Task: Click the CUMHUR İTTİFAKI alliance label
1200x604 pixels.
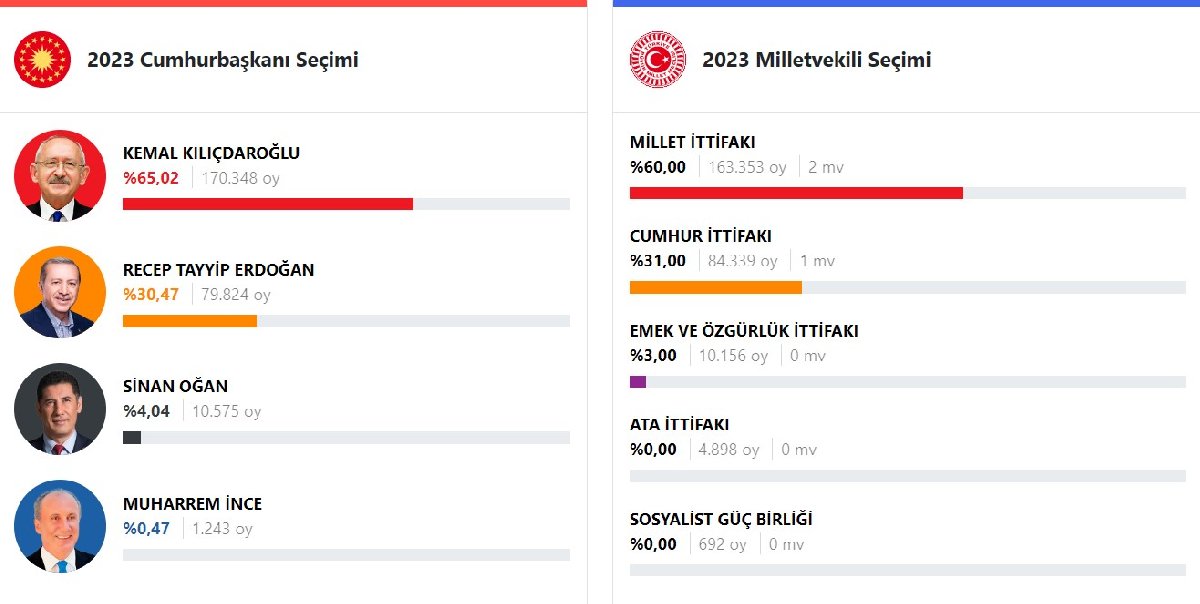Action: point(701,237)
